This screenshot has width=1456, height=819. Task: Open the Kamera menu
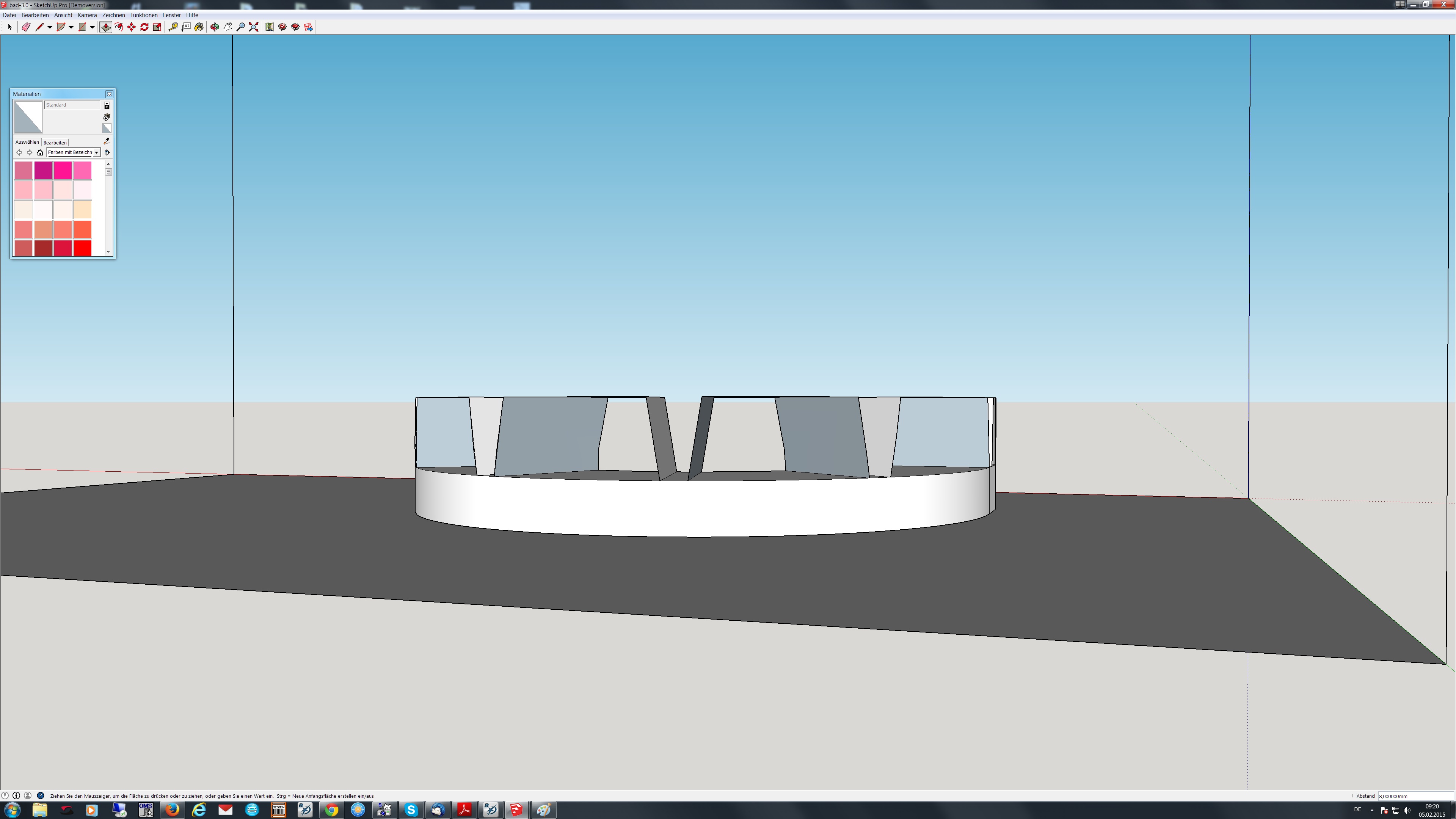(87, 15)
